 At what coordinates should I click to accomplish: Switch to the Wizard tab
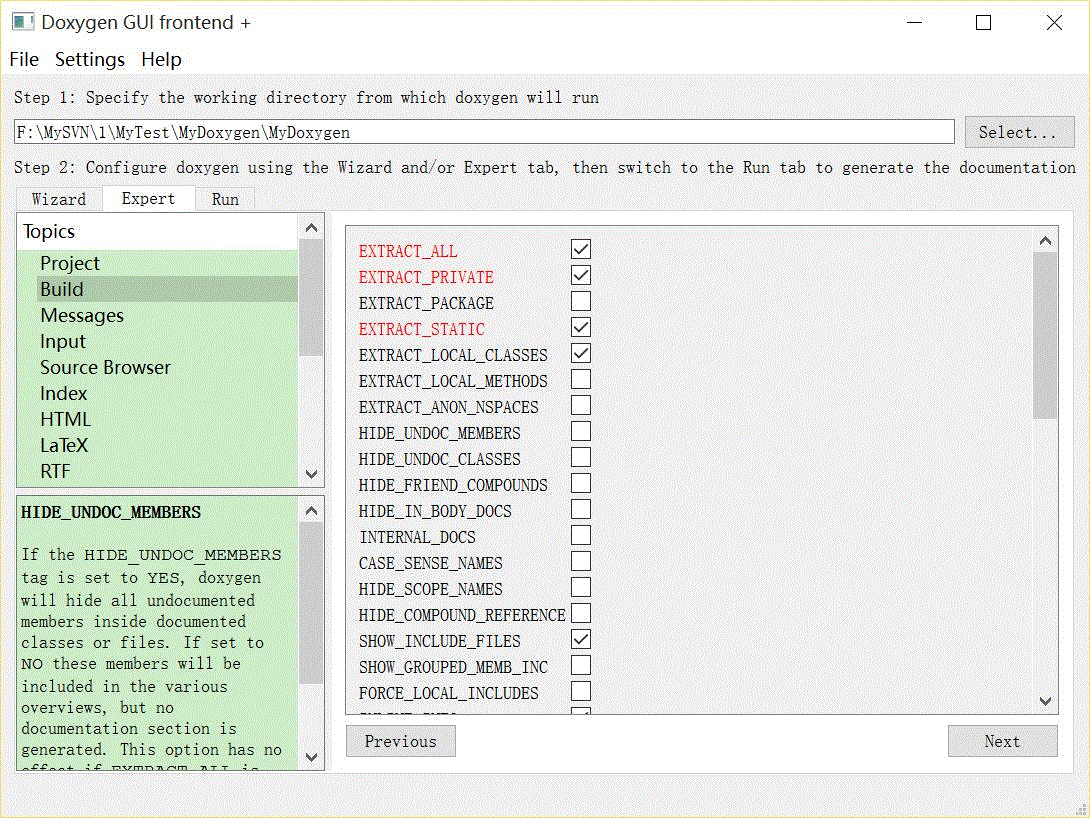tap(59, 199)
